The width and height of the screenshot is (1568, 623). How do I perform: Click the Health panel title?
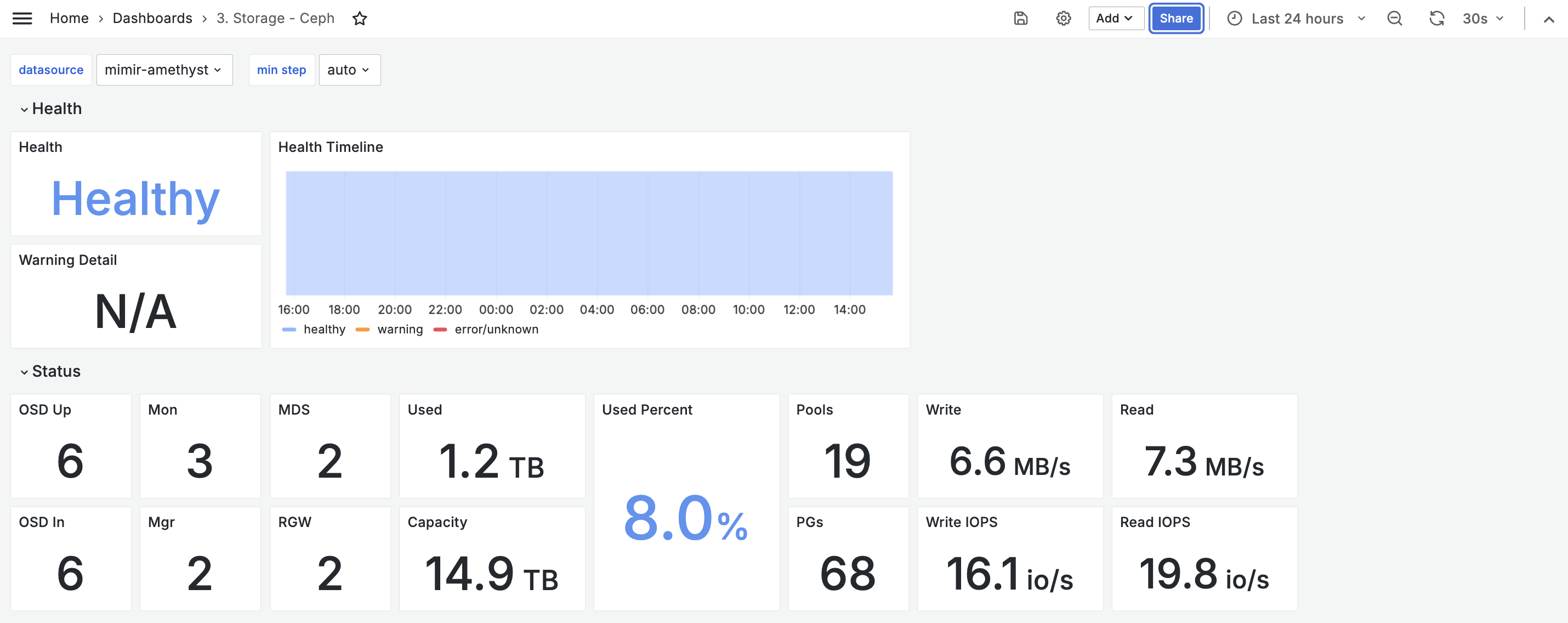pyautogui.click(x=40, y=147)
